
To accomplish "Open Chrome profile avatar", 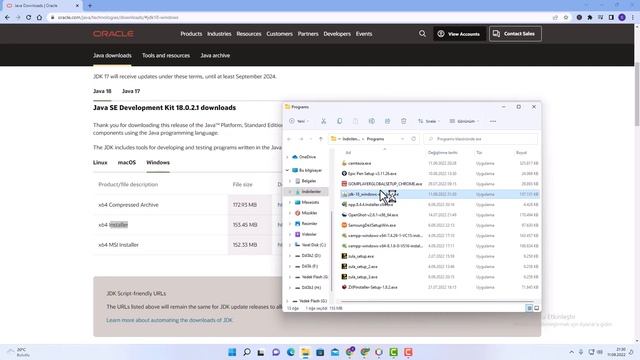I will (622, 18).
